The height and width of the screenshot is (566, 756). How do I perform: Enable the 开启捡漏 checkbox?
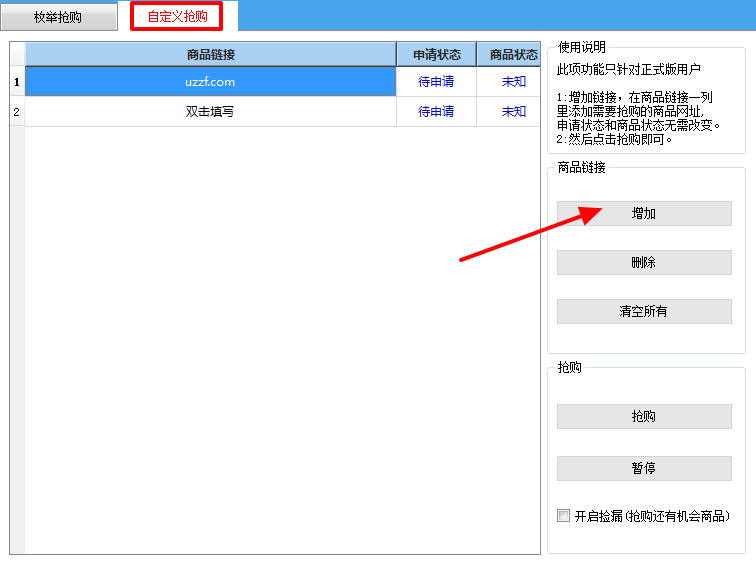(563, 515)
